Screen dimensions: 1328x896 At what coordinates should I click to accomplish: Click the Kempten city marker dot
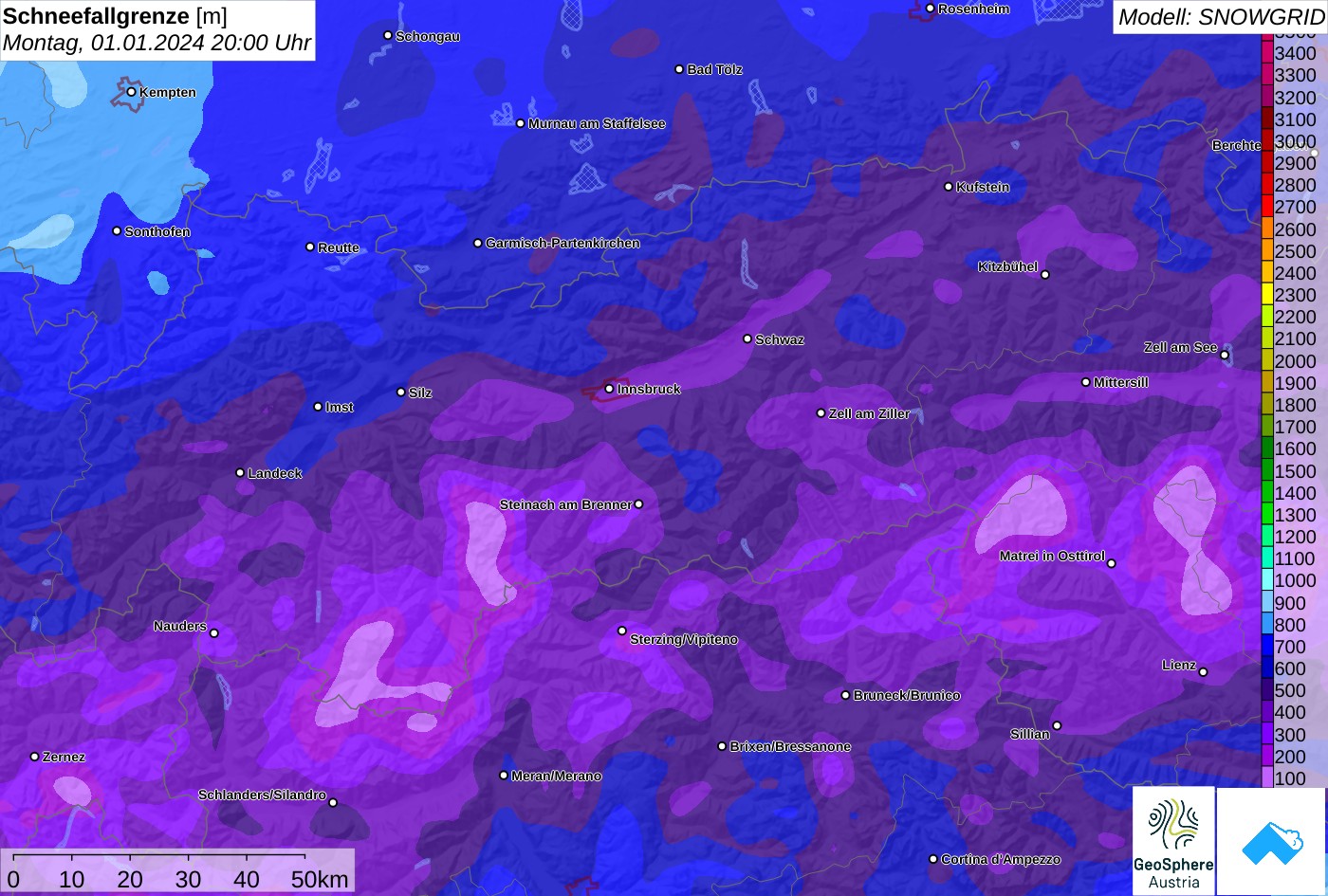[x=131, y=92]
